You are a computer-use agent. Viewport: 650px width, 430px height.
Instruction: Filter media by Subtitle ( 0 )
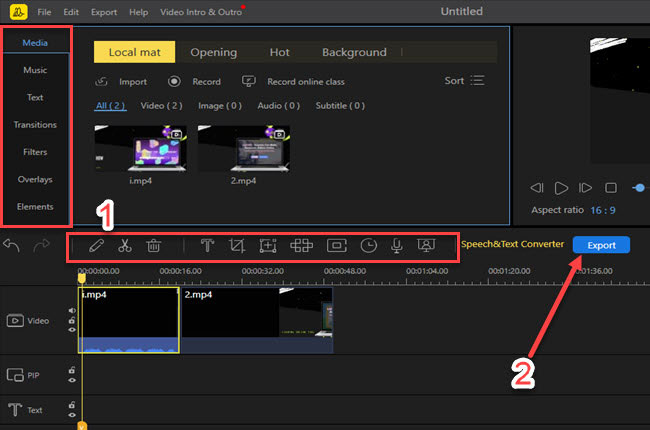coord(340,106)
